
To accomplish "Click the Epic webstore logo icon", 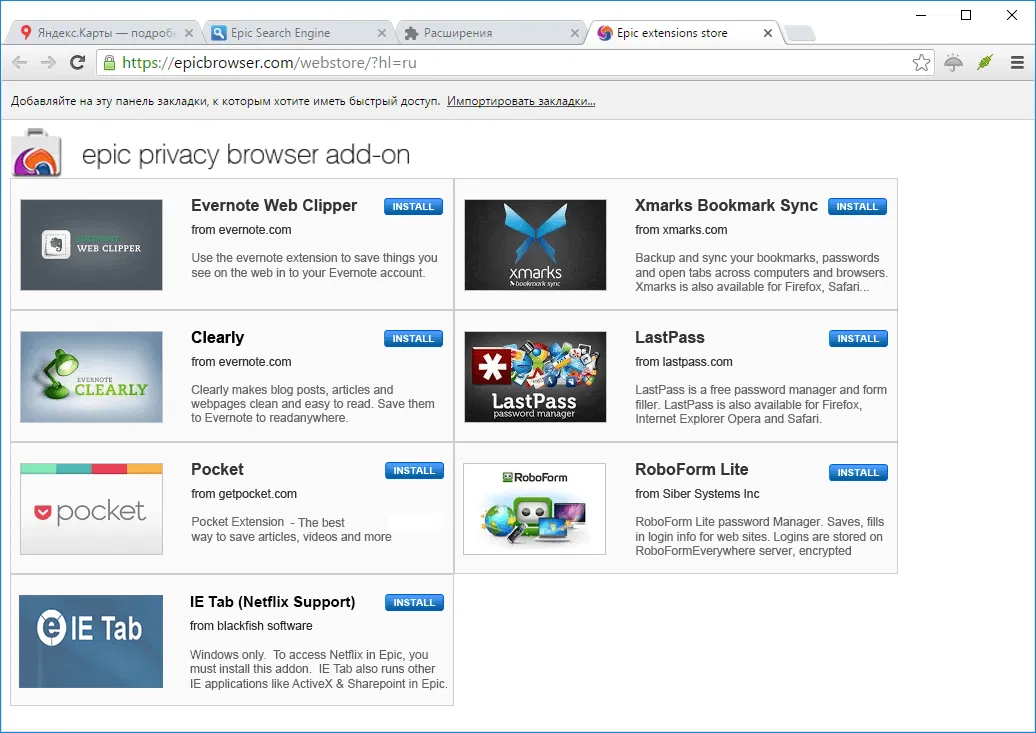I will coord(36,153).
